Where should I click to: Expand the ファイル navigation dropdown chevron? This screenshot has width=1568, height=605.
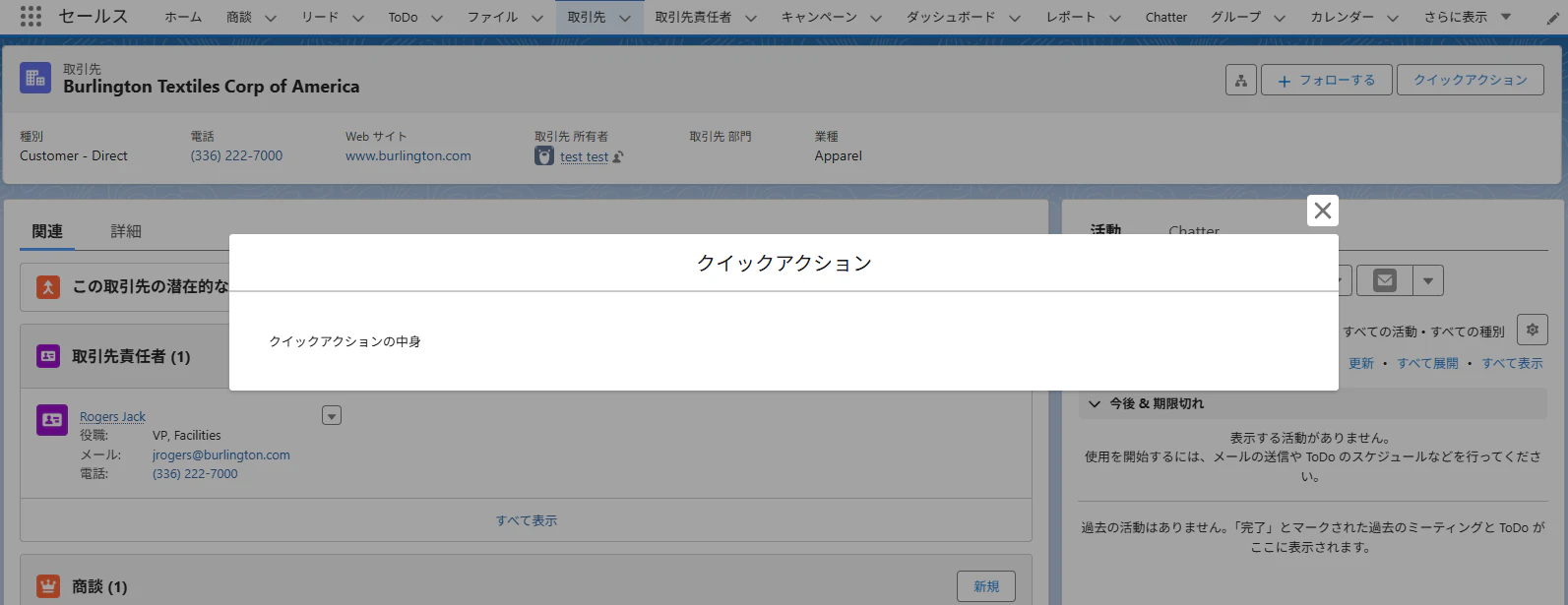coord(537,18)
